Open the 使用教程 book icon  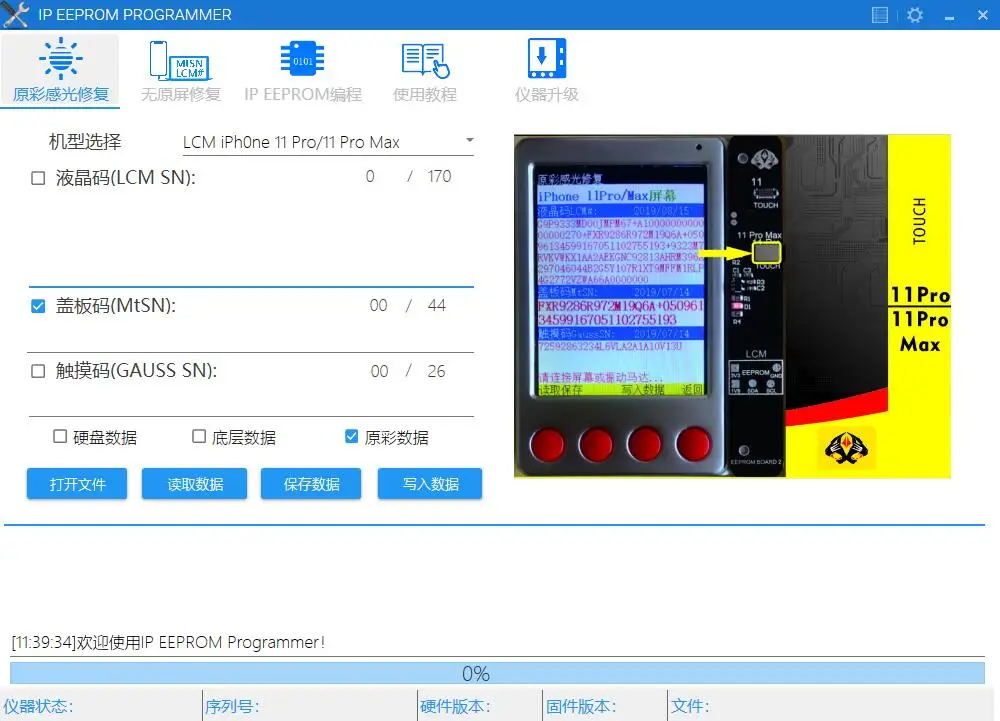point(425,61)
